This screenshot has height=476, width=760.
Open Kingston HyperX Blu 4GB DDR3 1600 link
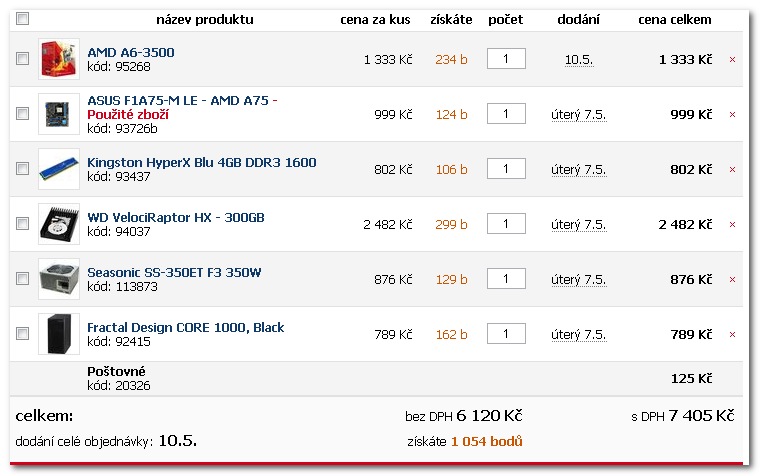click(202, 162)
